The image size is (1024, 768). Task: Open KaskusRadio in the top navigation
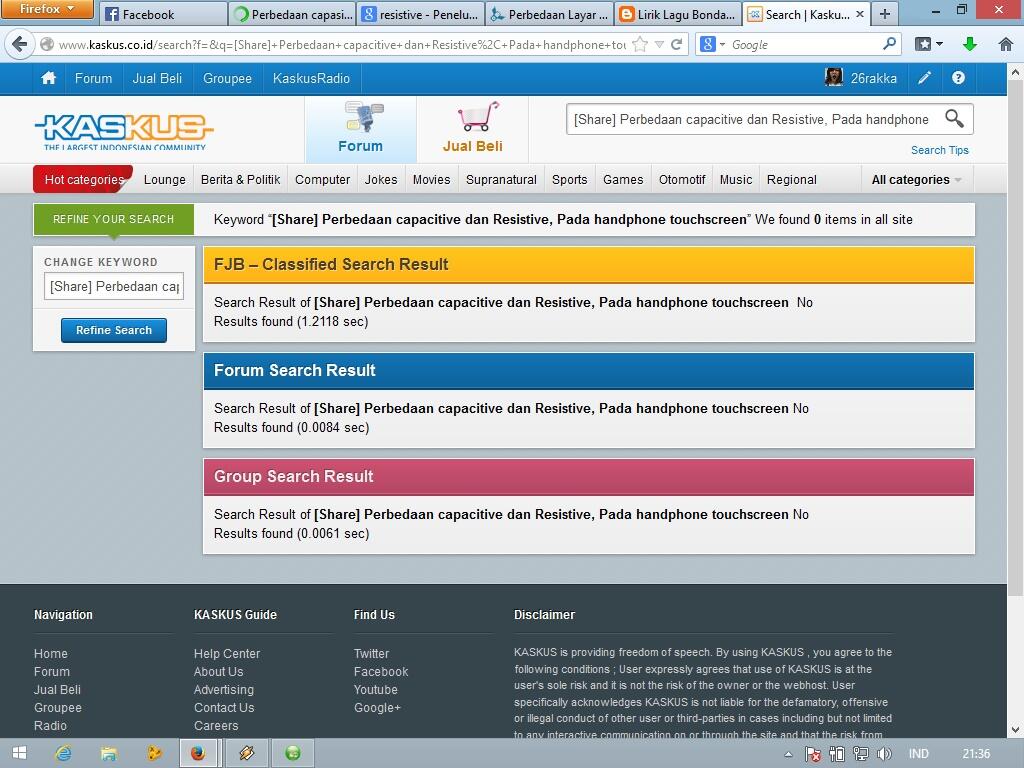pyautogui.click(x=312, y=78)
